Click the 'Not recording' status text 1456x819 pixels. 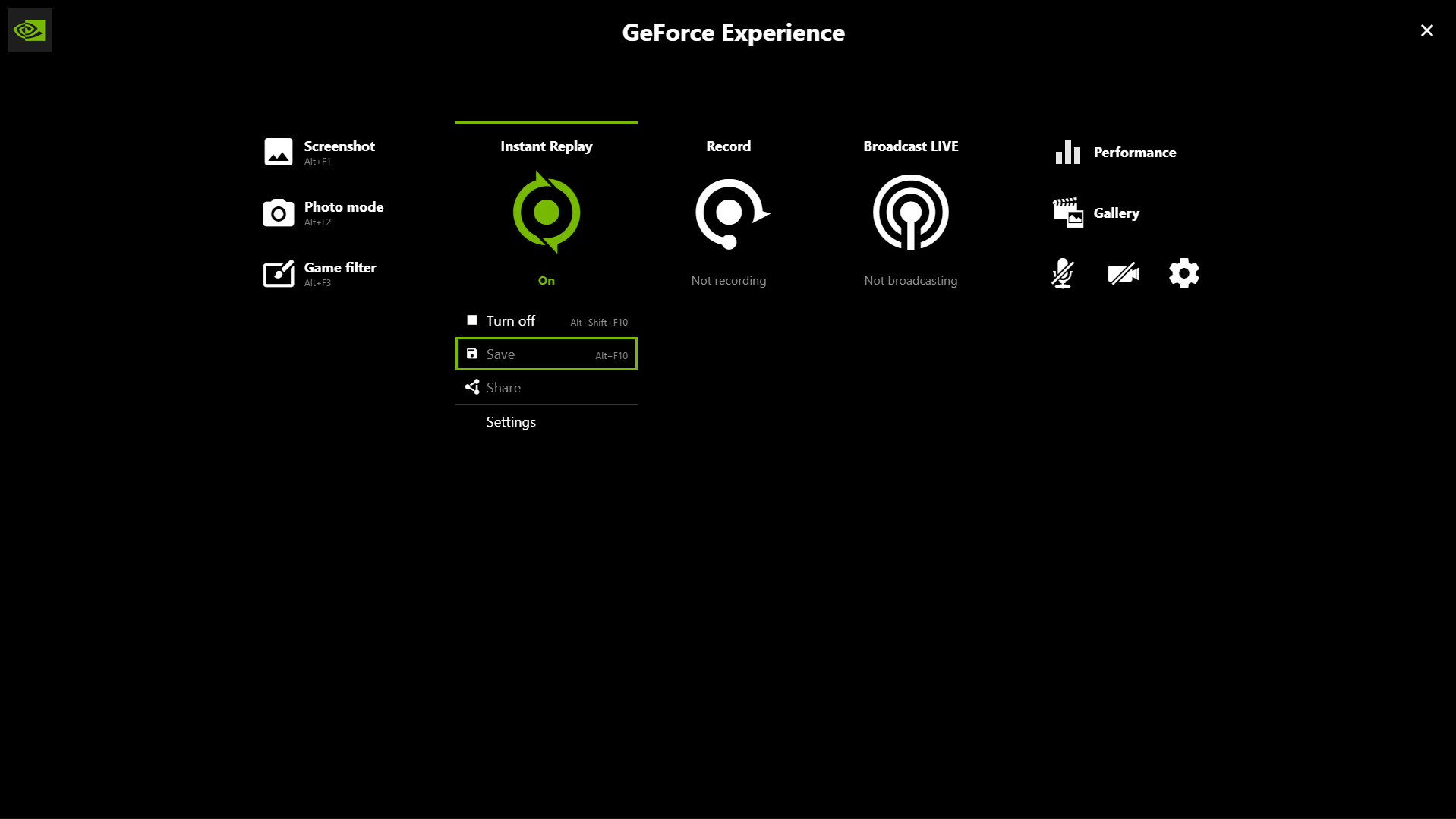(729, 281)
